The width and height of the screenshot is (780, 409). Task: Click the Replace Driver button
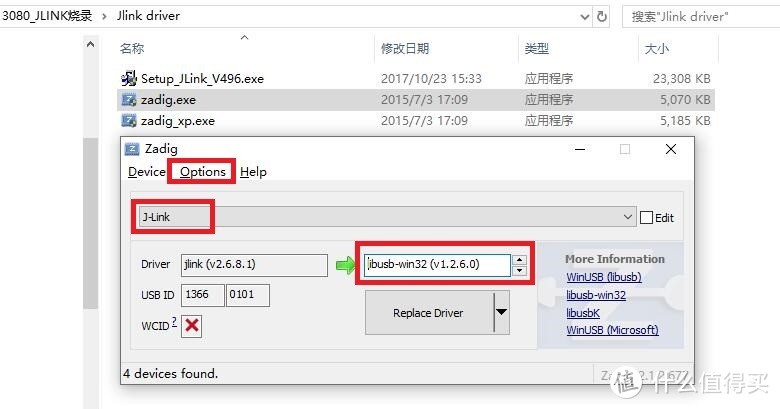coord(429,312)
